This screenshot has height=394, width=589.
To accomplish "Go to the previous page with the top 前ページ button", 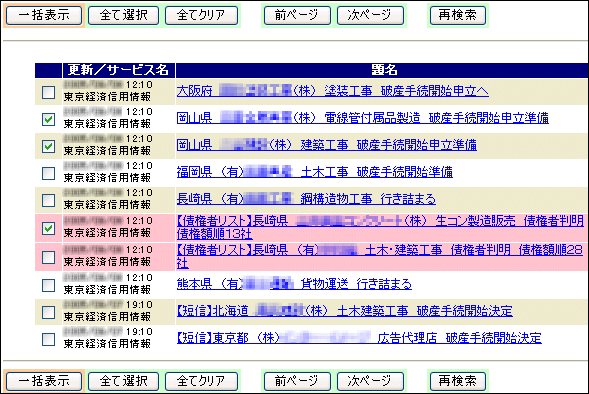I will tap(297, 15).
